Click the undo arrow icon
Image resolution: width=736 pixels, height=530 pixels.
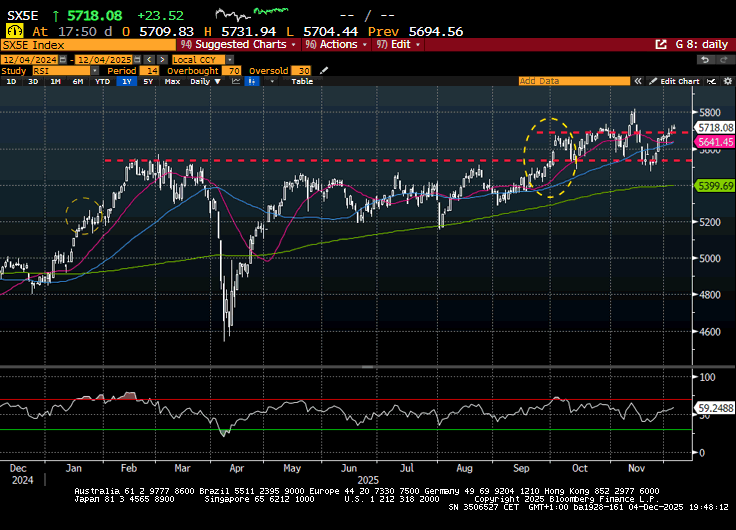click(705, 59)
